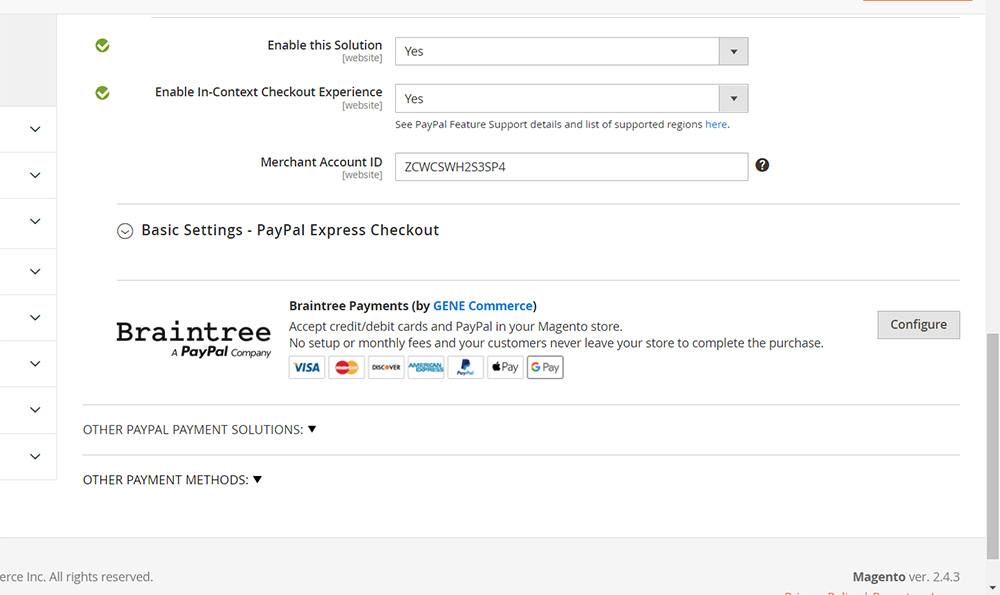Click the Mastercard icon

pyautogui.click(x=346, y=367)
